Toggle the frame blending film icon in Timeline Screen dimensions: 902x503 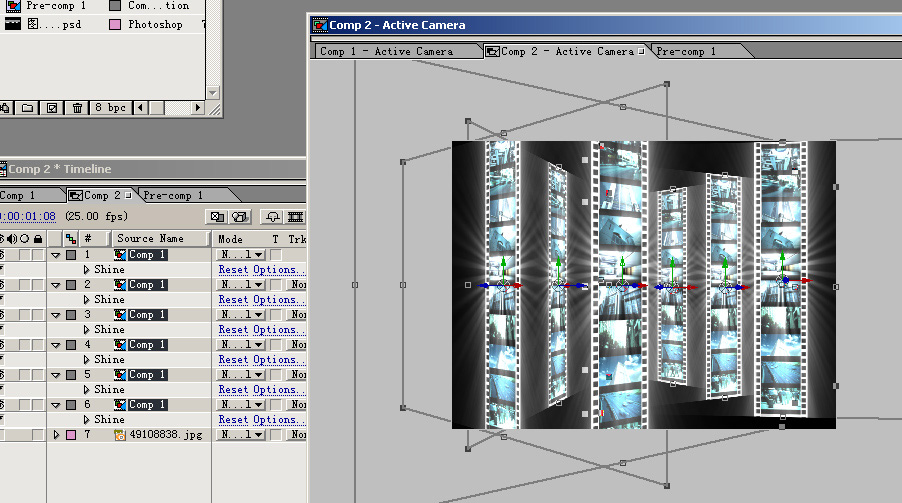click(x=296, y=216)
